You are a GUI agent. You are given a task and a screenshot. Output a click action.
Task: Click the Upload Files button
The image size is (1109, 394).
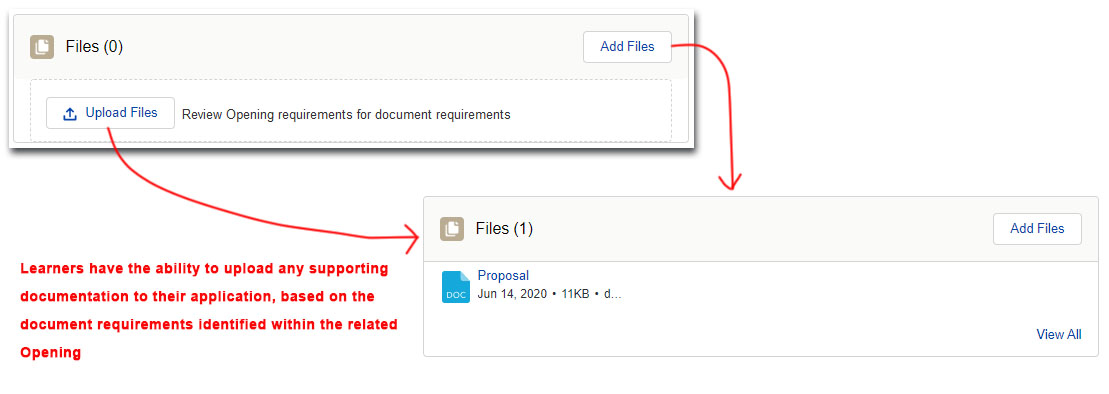click(x=110, y=113)
